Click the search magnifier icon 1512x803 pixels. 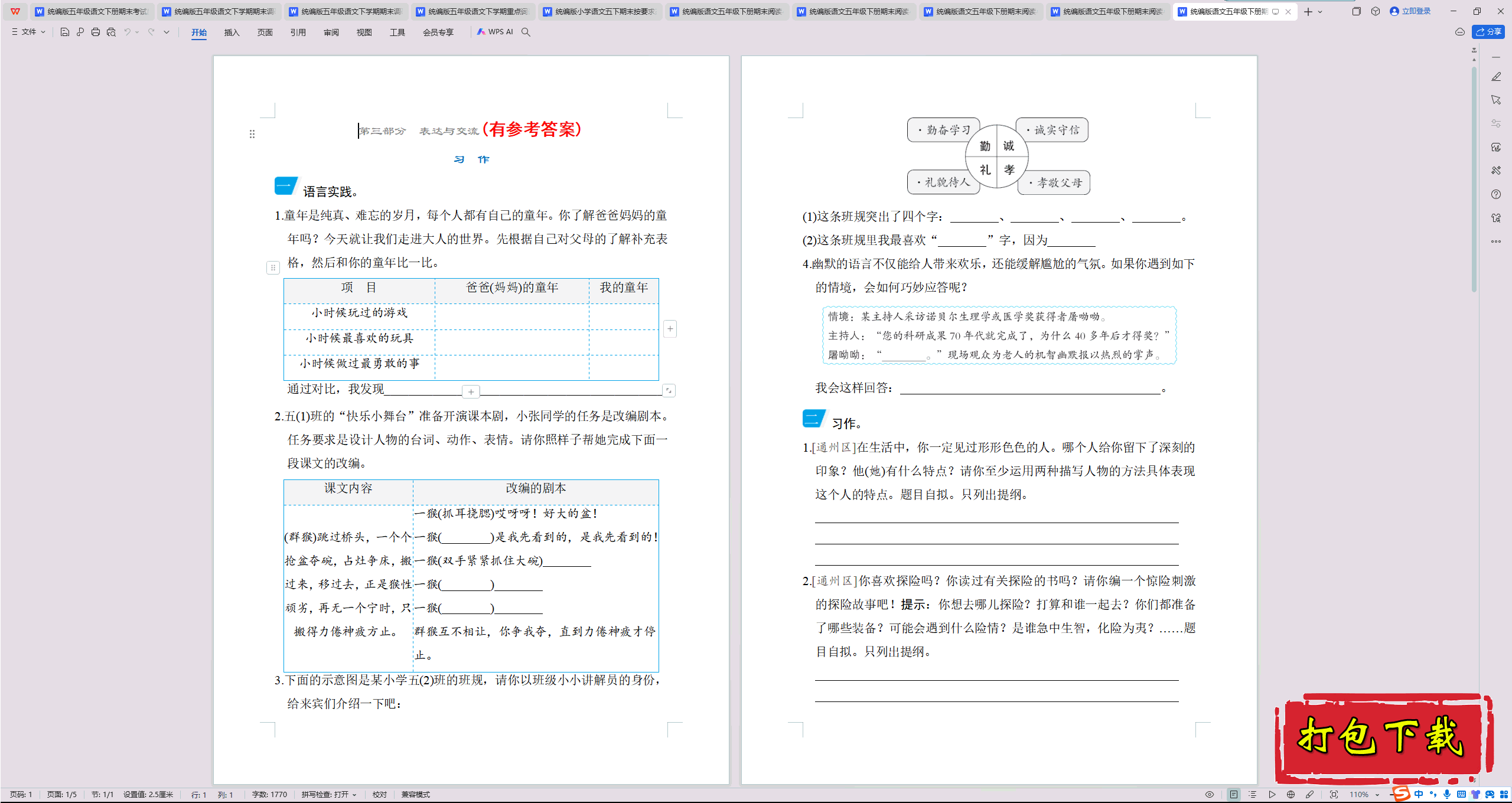coord(526,32)
